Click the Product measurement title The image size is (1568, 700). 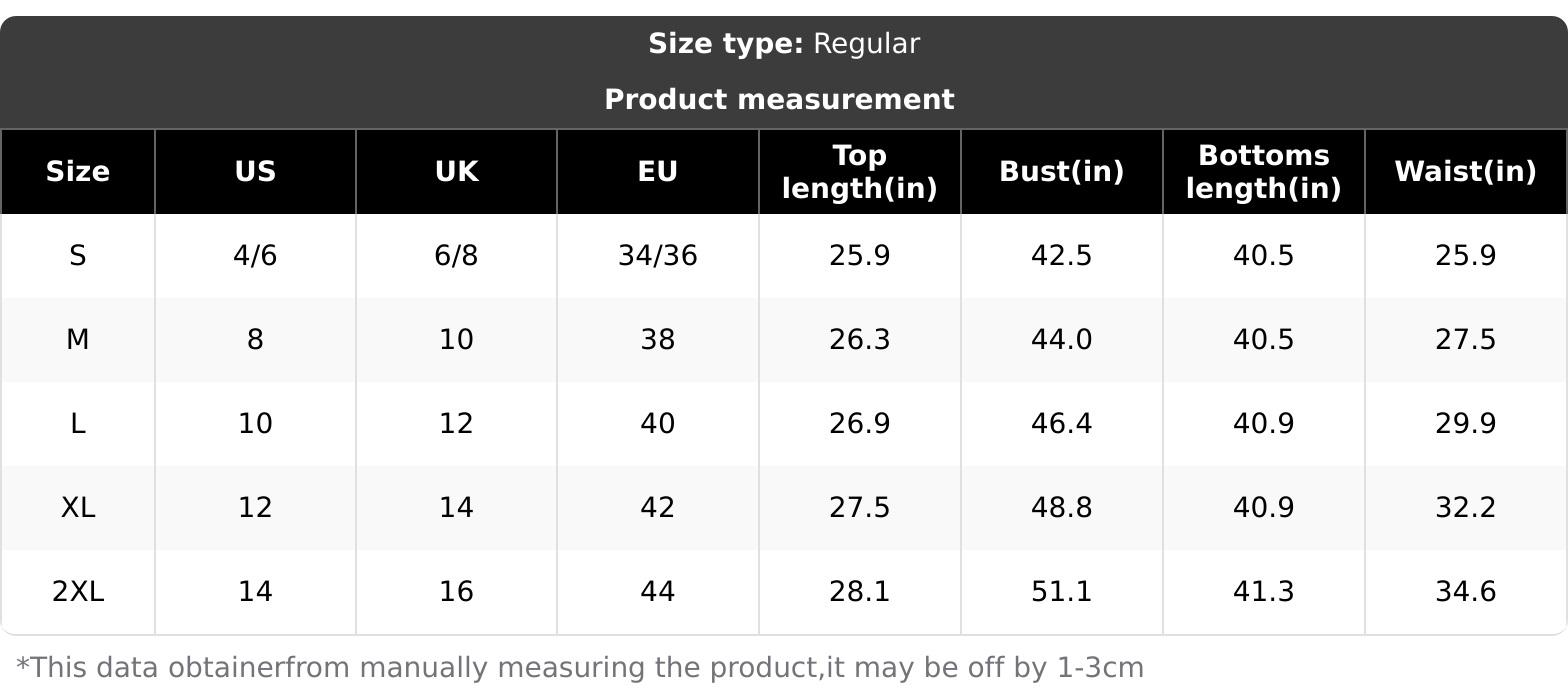(779, 100)
